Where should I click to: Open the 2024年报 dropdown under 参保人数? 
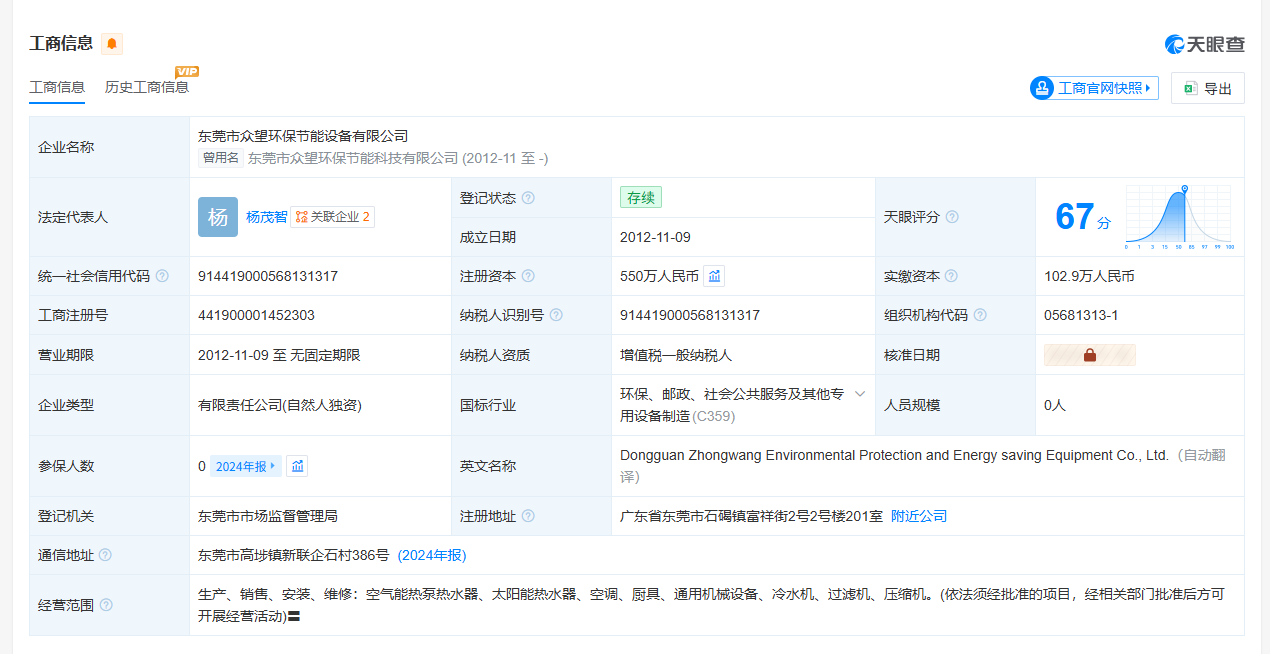pos(245,466)
